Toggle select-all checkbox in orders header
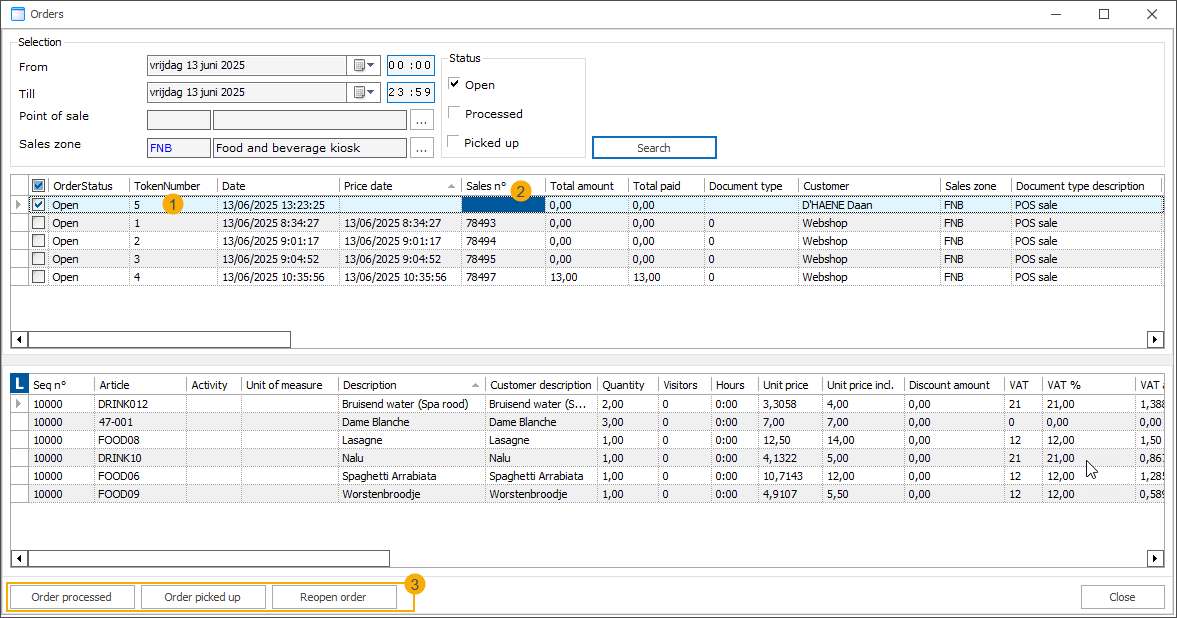 pyautogui.click(x=39, y=186)
